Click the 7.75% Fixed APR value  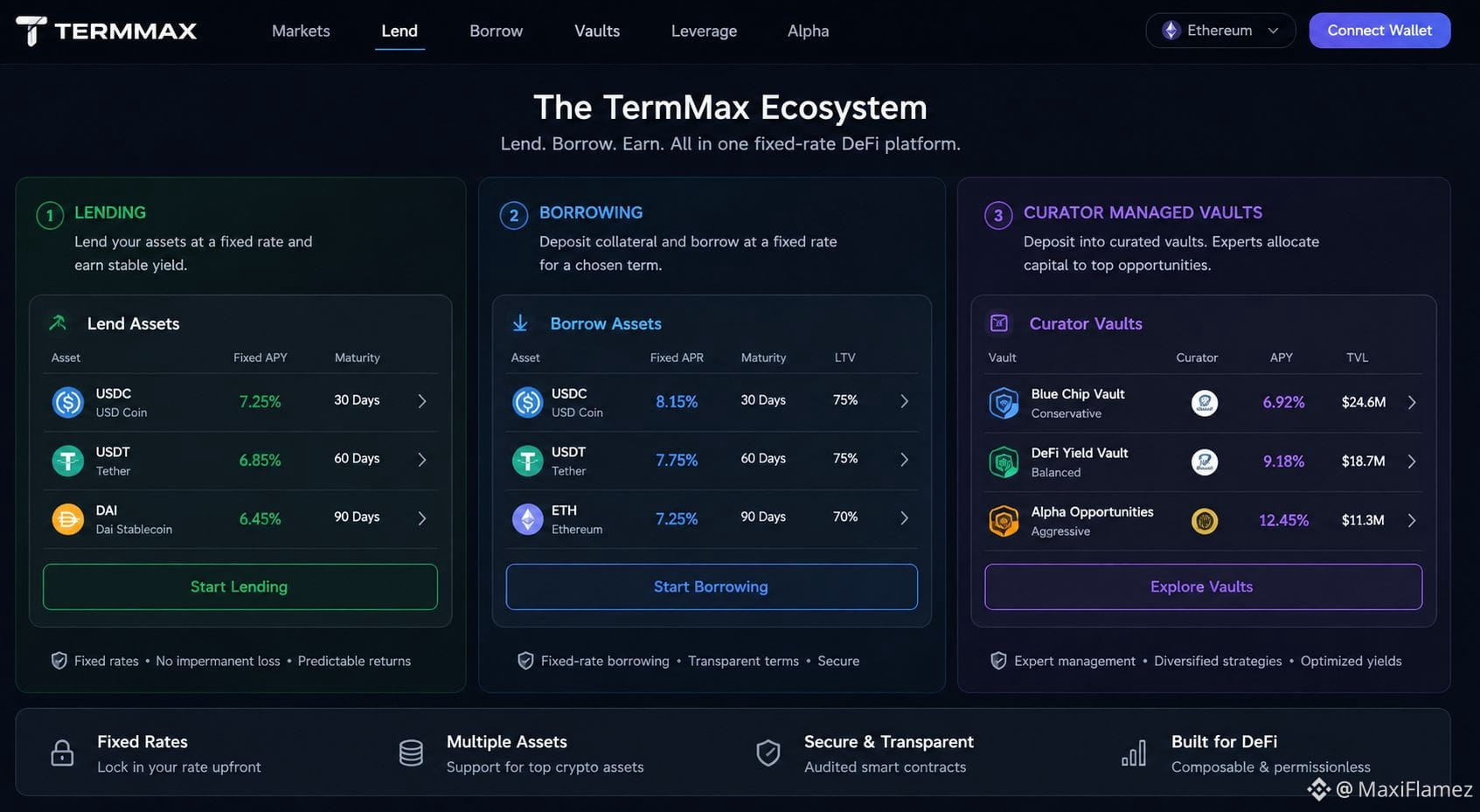pyautogui.click(x=677, y=461)
